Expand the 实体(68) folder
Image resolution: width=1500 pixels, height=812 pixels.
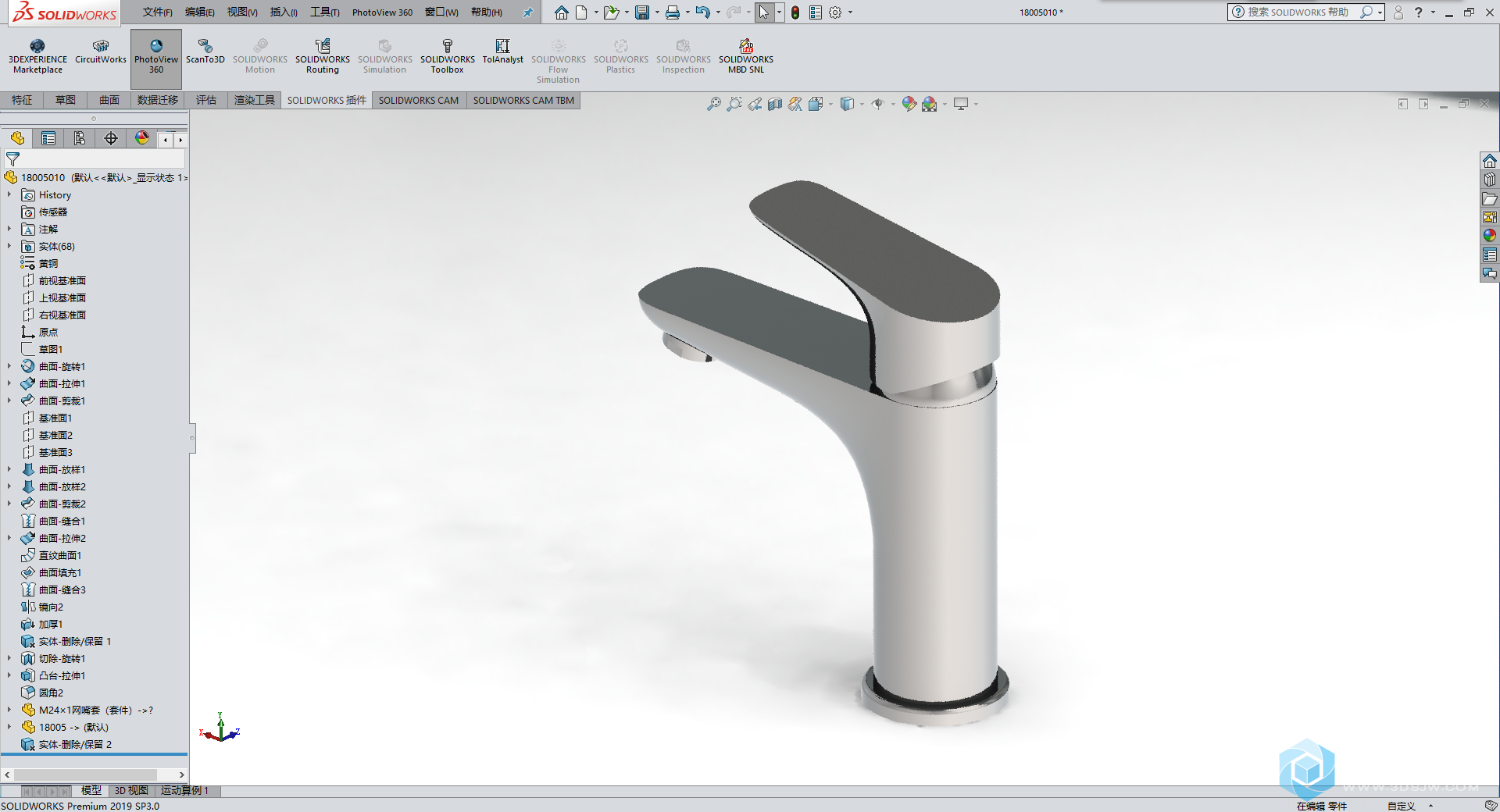tap(9, 246)
